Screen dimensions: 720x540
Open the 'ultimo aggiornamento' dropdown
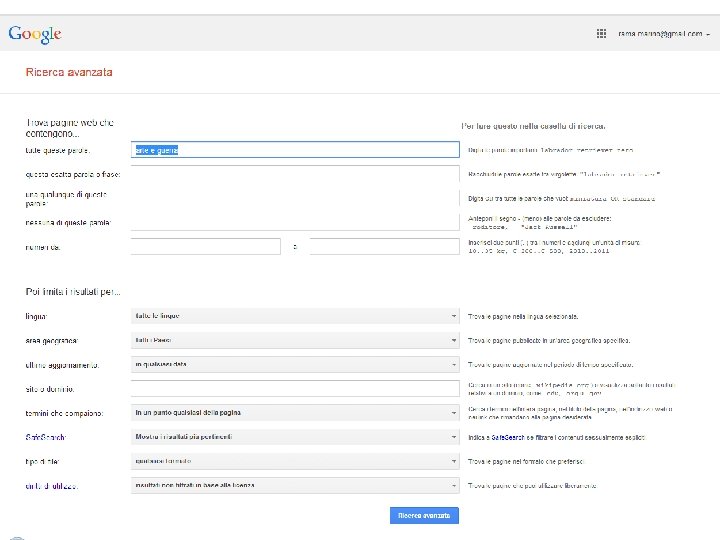295,364
